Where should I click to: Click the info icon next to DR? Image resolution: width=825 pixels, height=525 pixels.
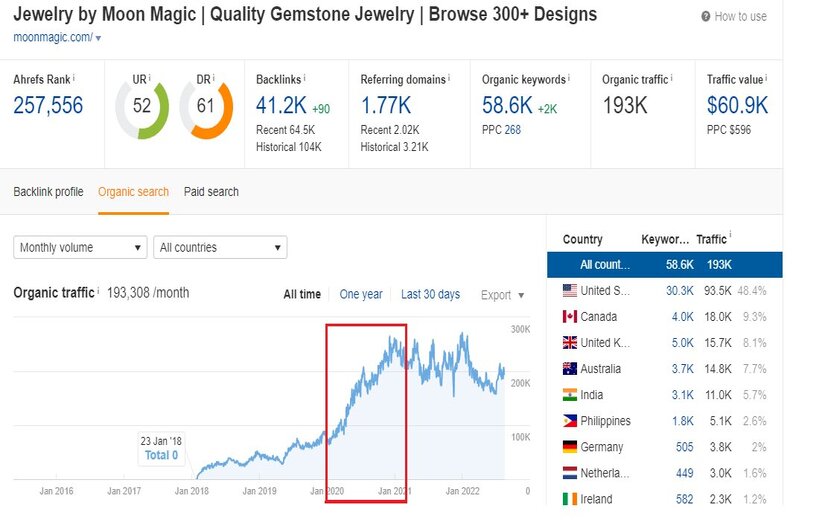(x=214, y=78)
